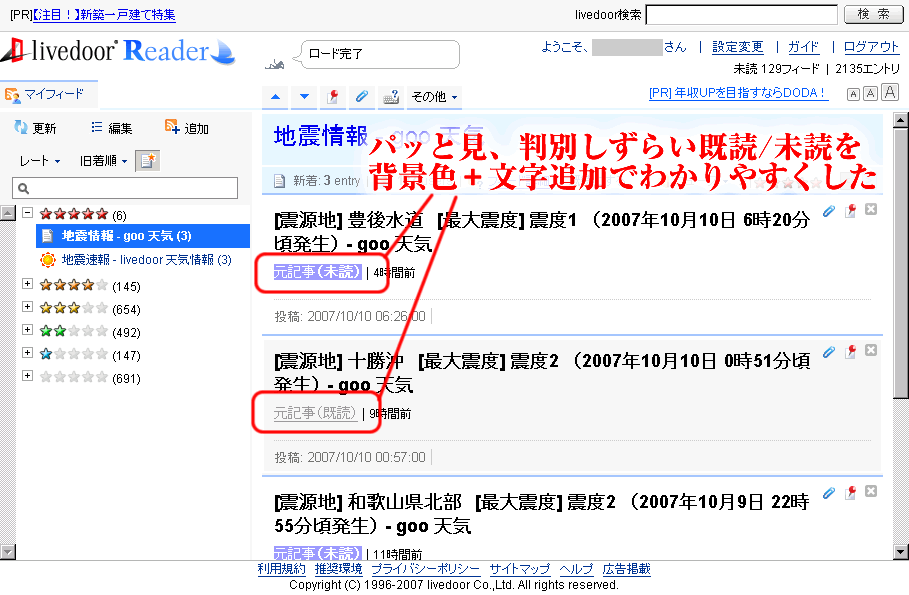The image size is (909, 595).
Task: Clip the 十勝沖 earthquake entry
Action: [829, 352]
